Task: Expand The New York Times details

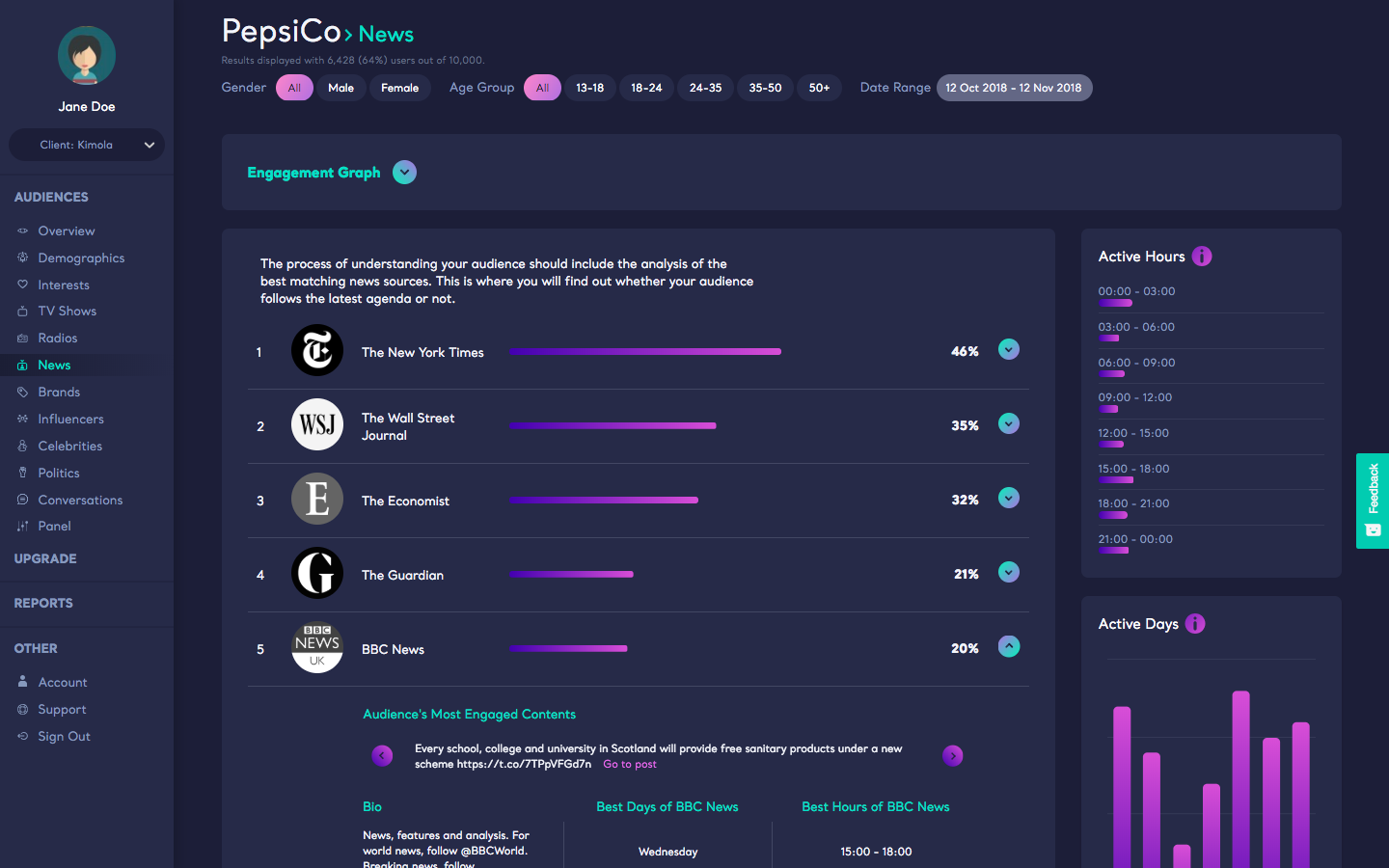Action: (x=1009, y=349)
